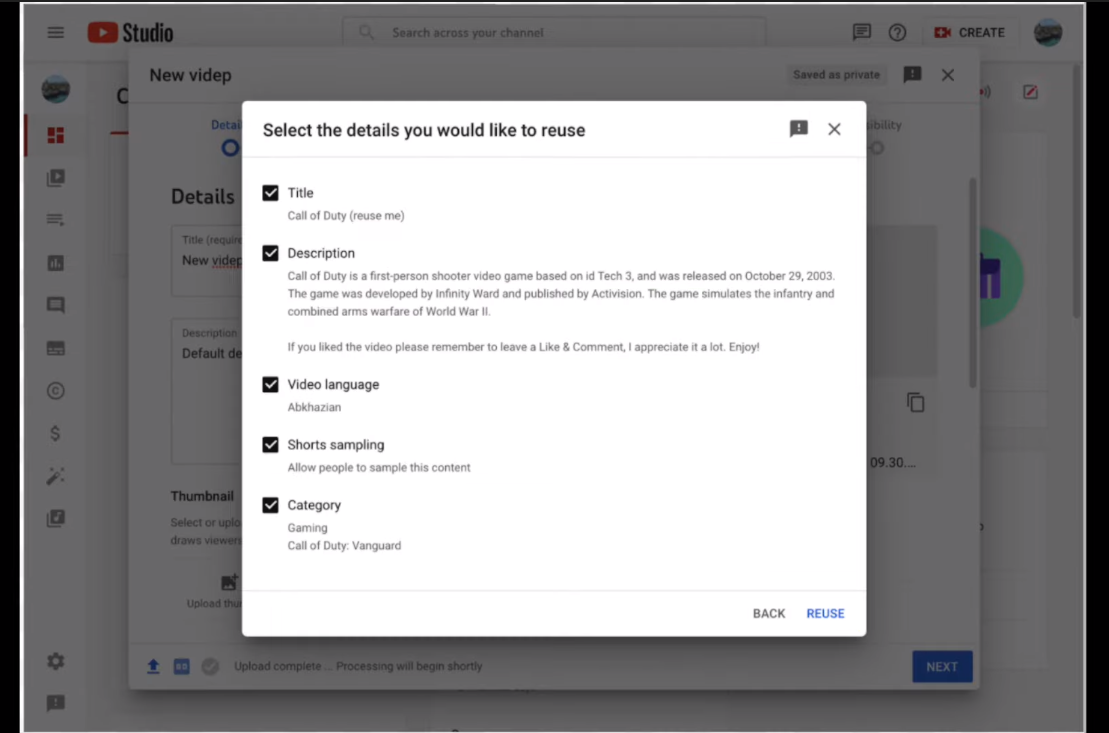The image size is (1109, 733).
Task: Open Subtitles in the sidebar
Action: (x=55, y=348)
